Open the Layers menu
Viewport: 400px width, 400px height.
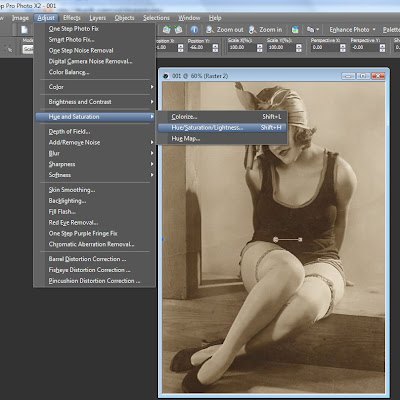97,18
